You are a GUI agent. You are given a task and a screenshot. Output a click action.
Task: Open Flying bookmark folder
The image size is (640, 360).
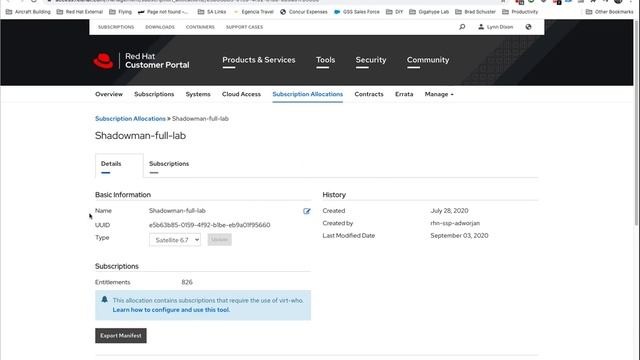(x=120, y=12)
